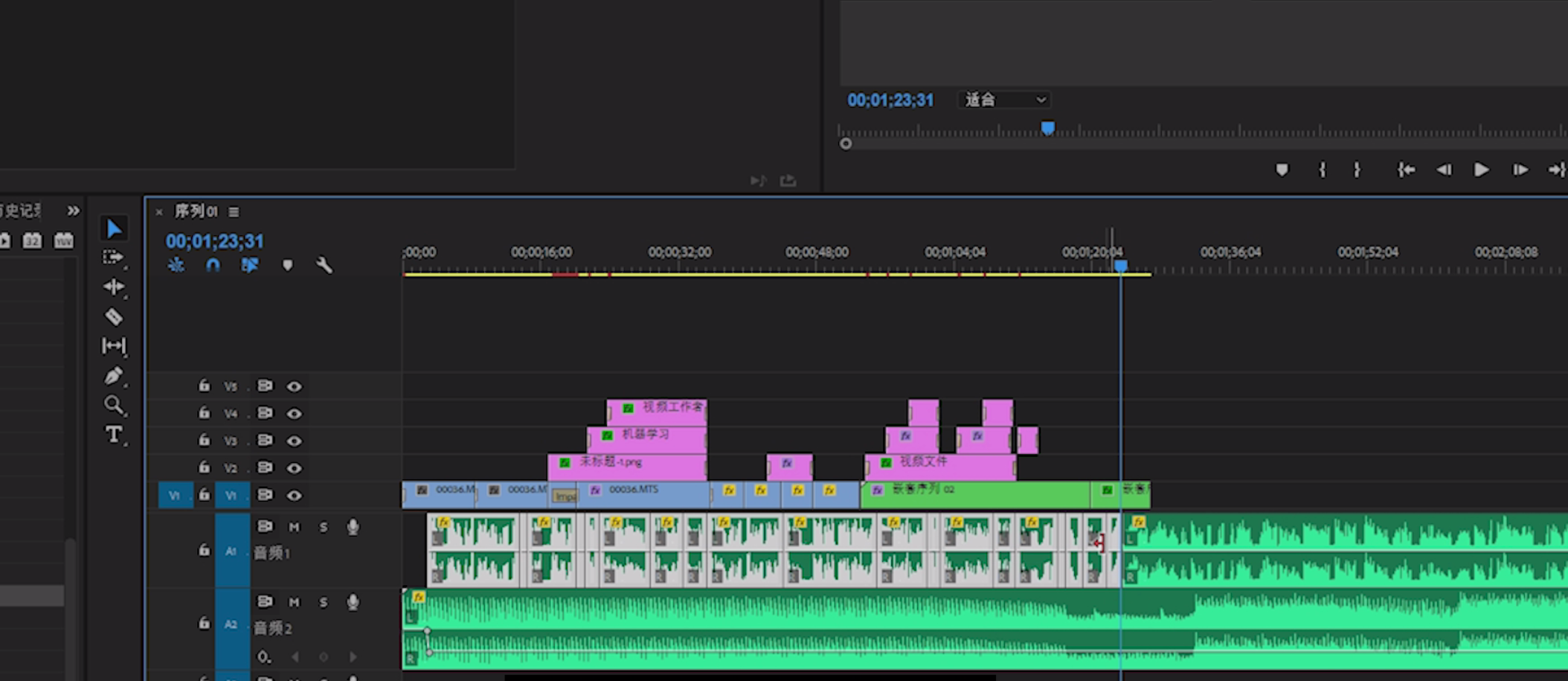Select the Slip tool
1568x681 pixels.
click(x=114, y=346)
